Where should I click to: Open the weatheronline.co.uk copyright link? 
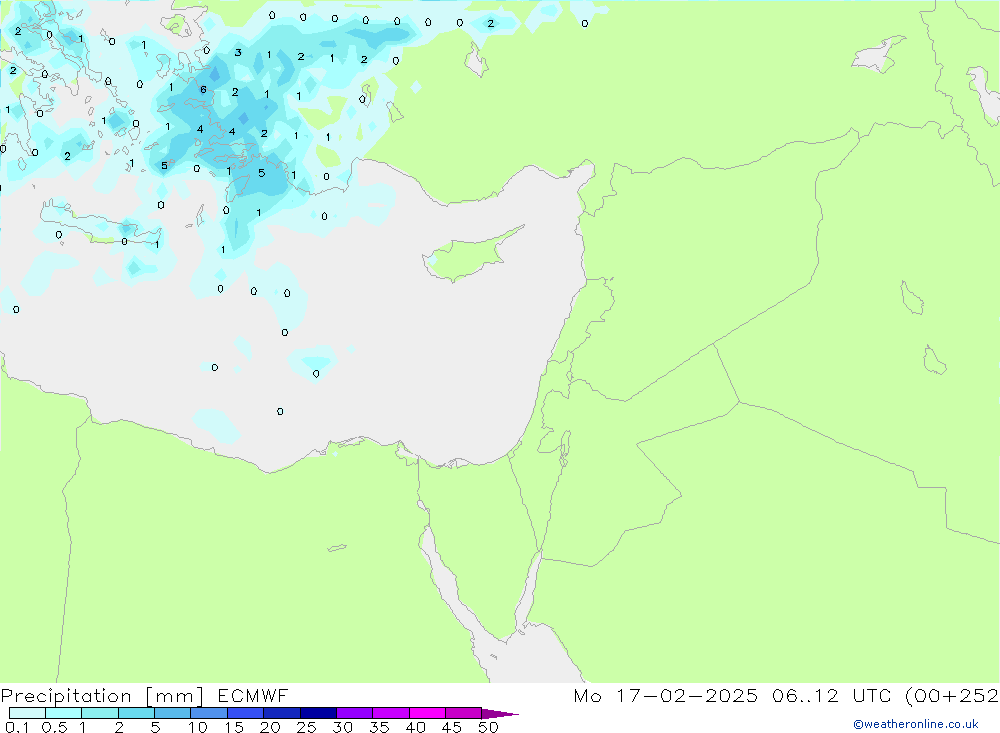point(916,724)
